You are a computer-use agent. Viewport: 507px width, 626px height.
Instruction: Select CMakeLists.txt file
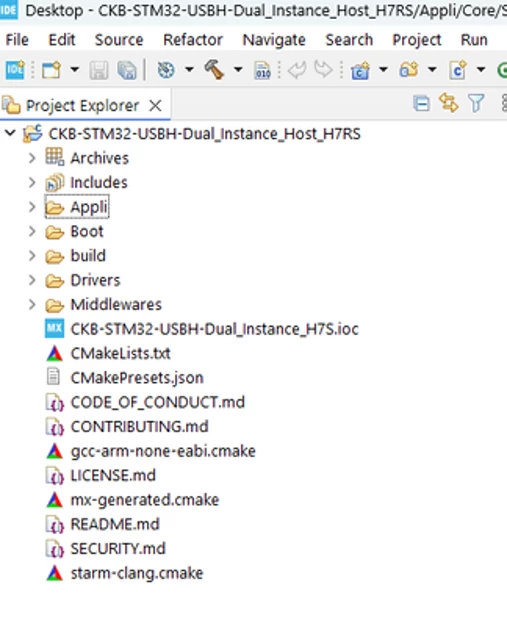coord(121,353)
